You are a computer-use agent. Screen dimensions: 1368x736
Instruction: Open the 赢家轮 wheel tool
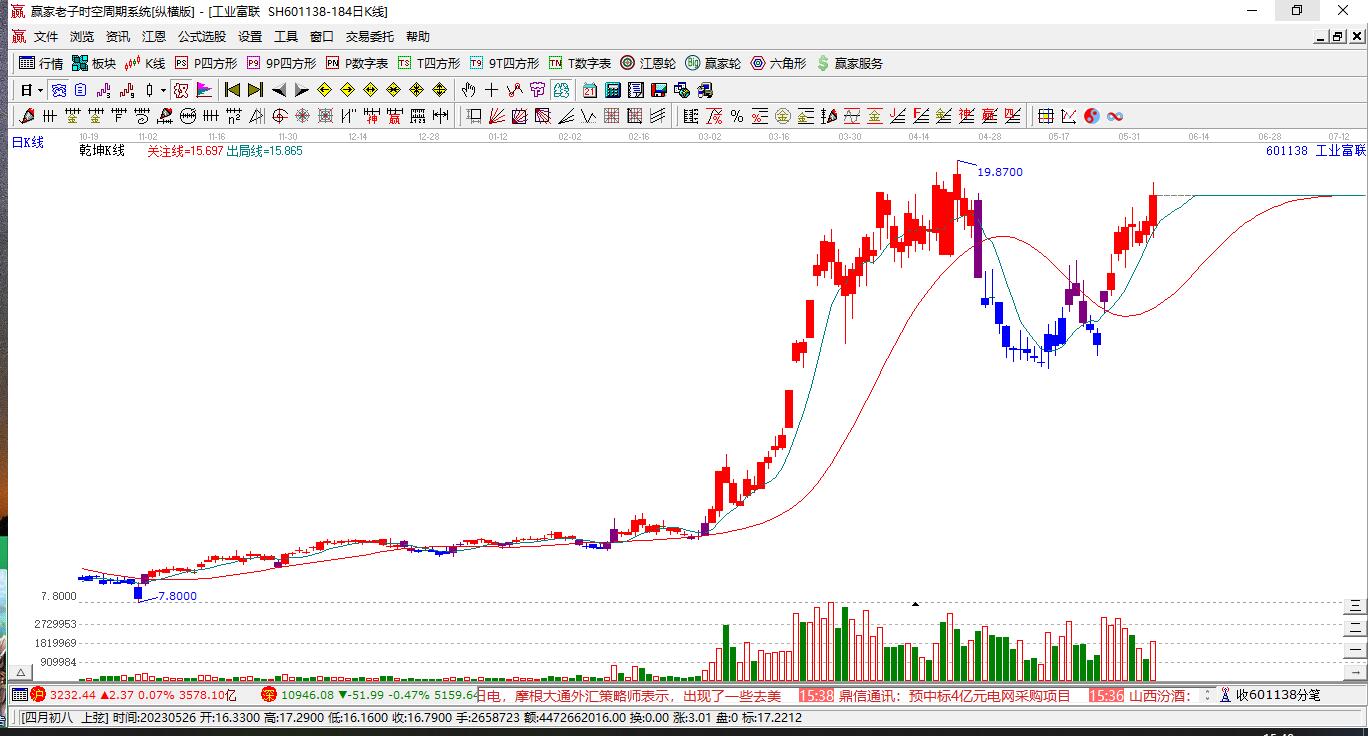pos(713,63)
